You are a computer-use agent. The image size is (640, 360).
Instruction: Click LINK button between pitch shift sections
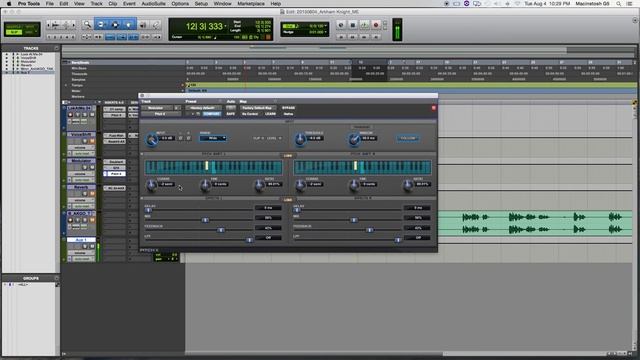pyautogui.click(x=288, y=156)
